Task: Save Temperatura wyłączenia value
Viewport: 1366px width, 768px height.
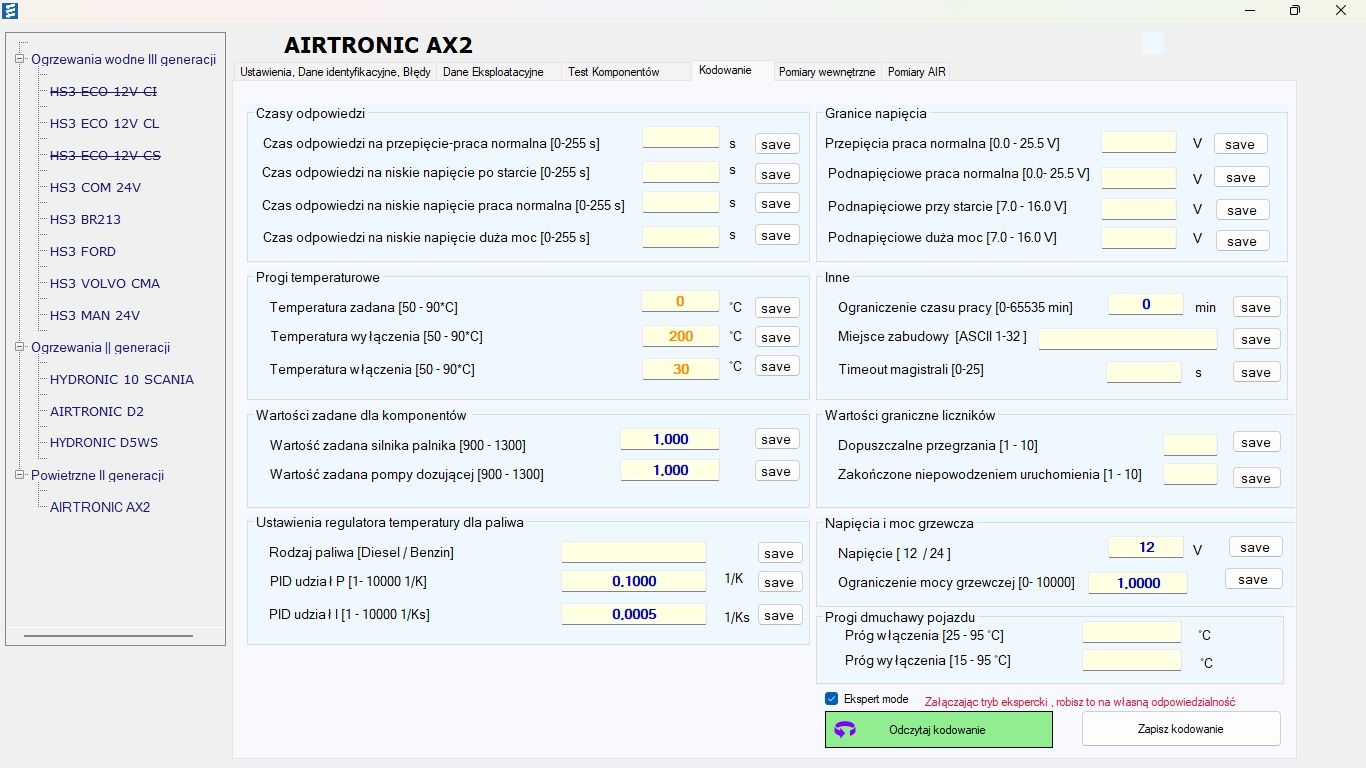Action: [x=776, y=337]
